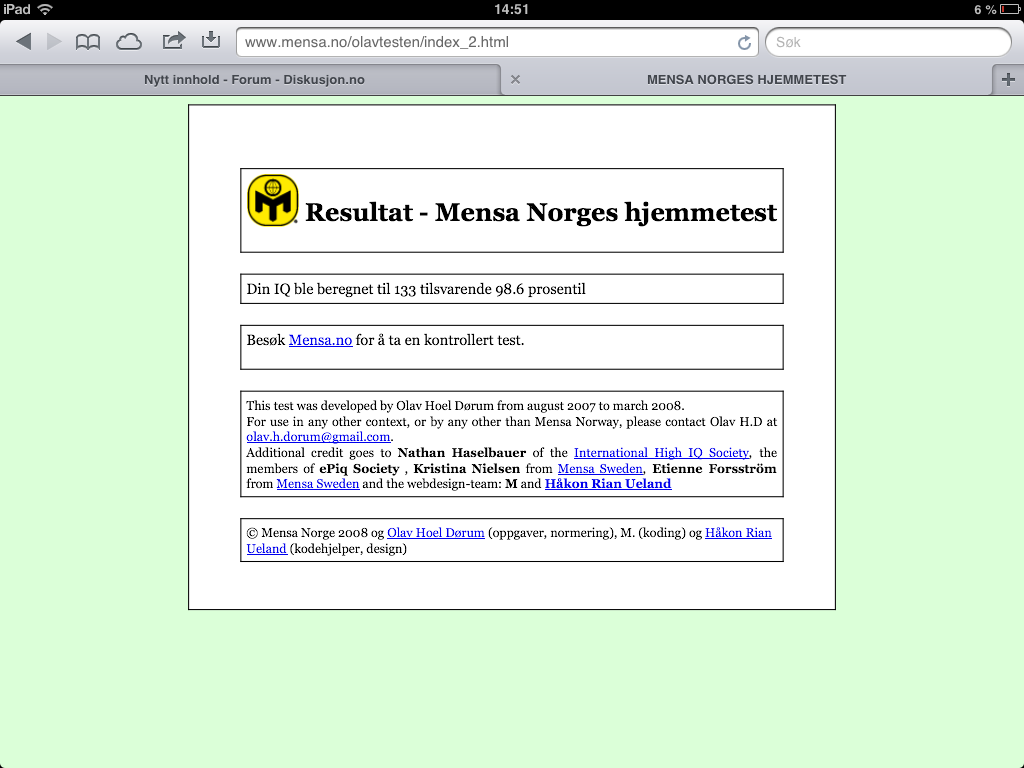Tap the iPad label in status bar

point(16,9)
